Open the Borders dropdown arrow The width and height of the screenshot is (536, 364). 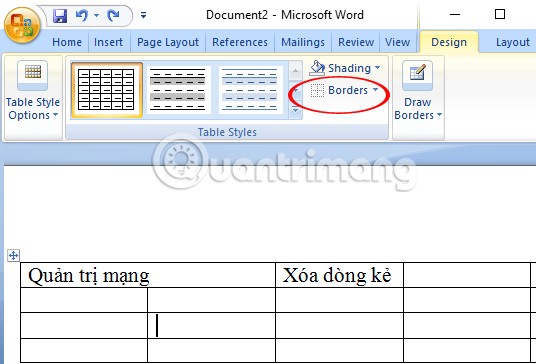click(x=376, y=90)
